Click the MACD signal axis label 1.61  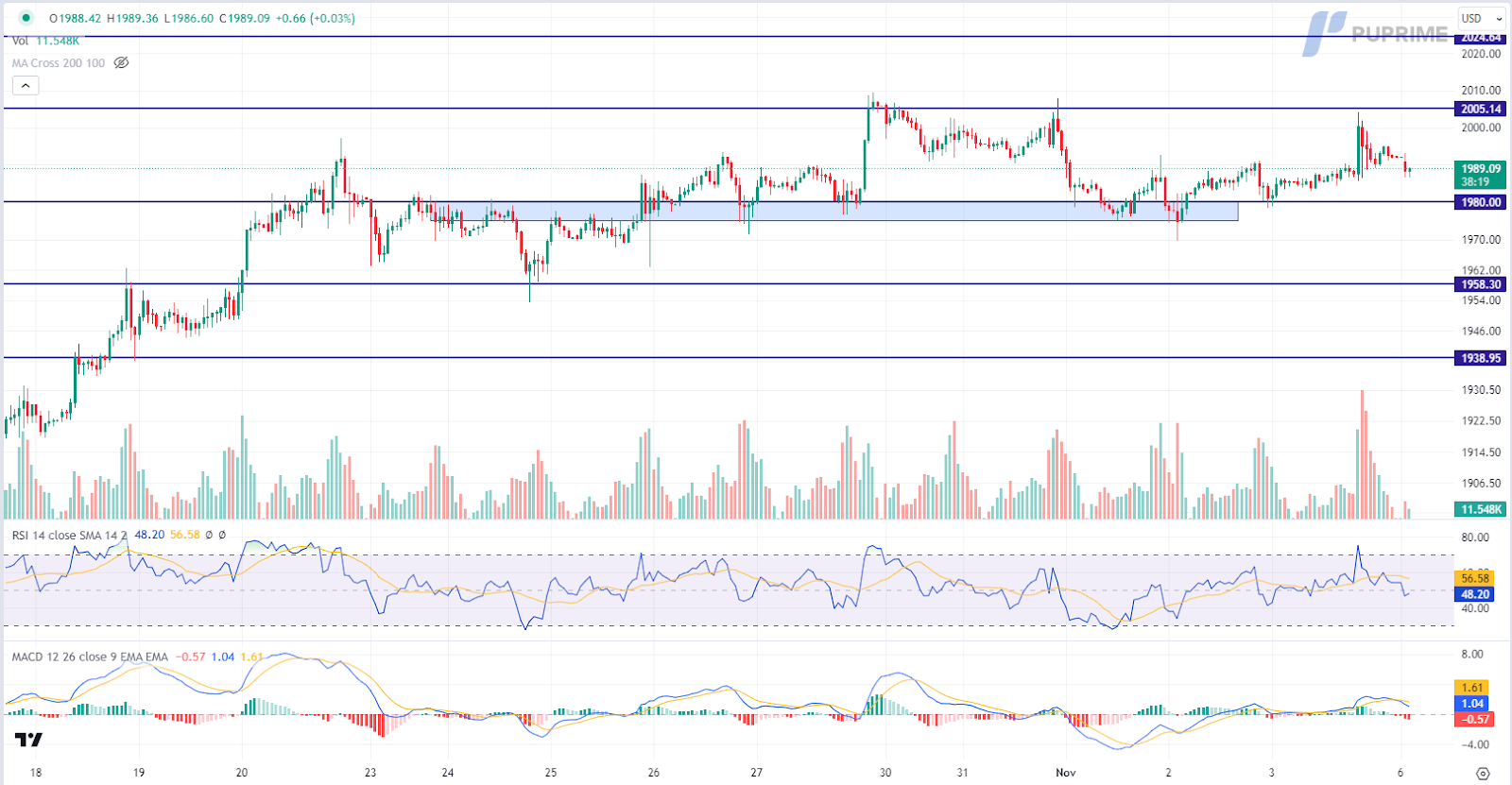(1472, 688)
